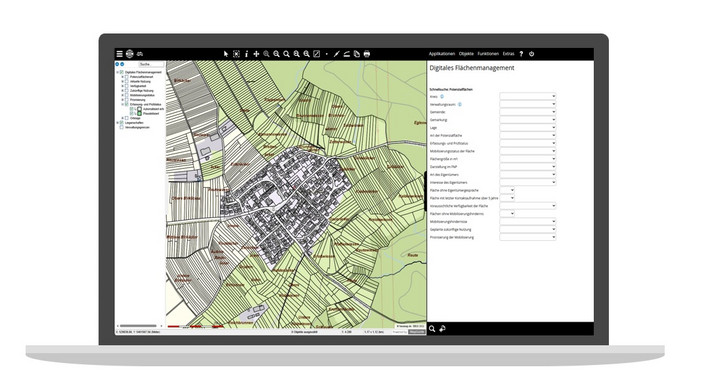Enable the Ortslage layer checkbox
712x383 pixels.
coord(127,118)
